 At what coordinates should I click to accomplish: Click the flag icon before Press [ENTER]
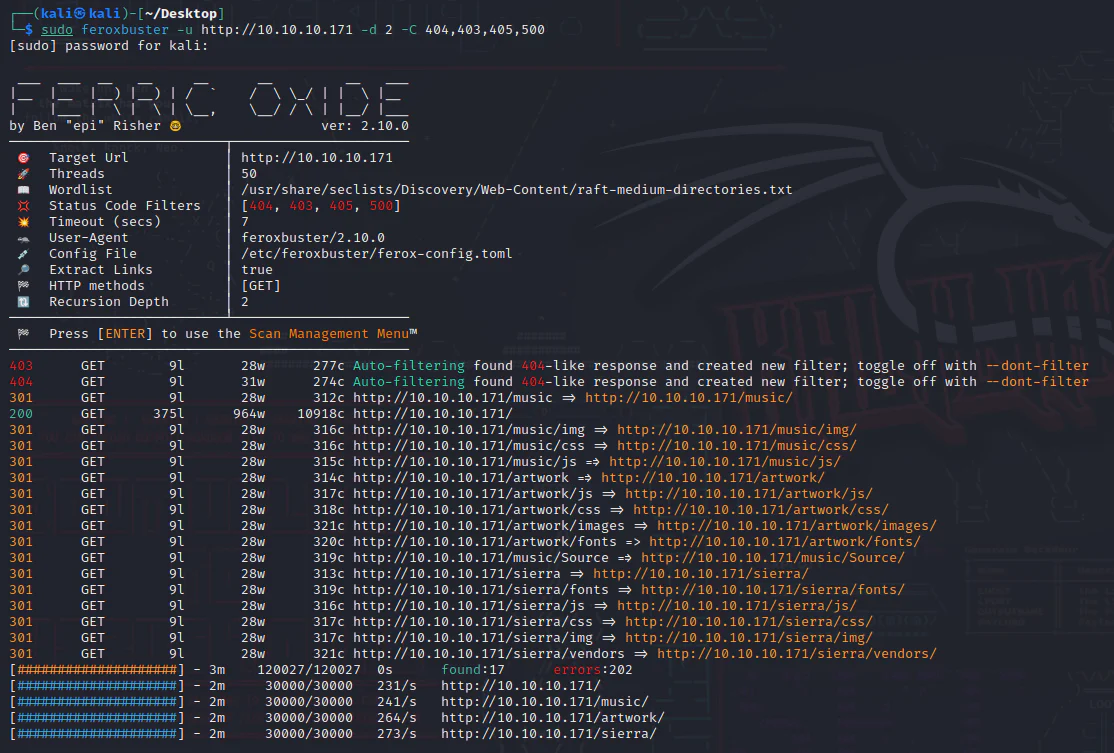[x=23, y=334]
